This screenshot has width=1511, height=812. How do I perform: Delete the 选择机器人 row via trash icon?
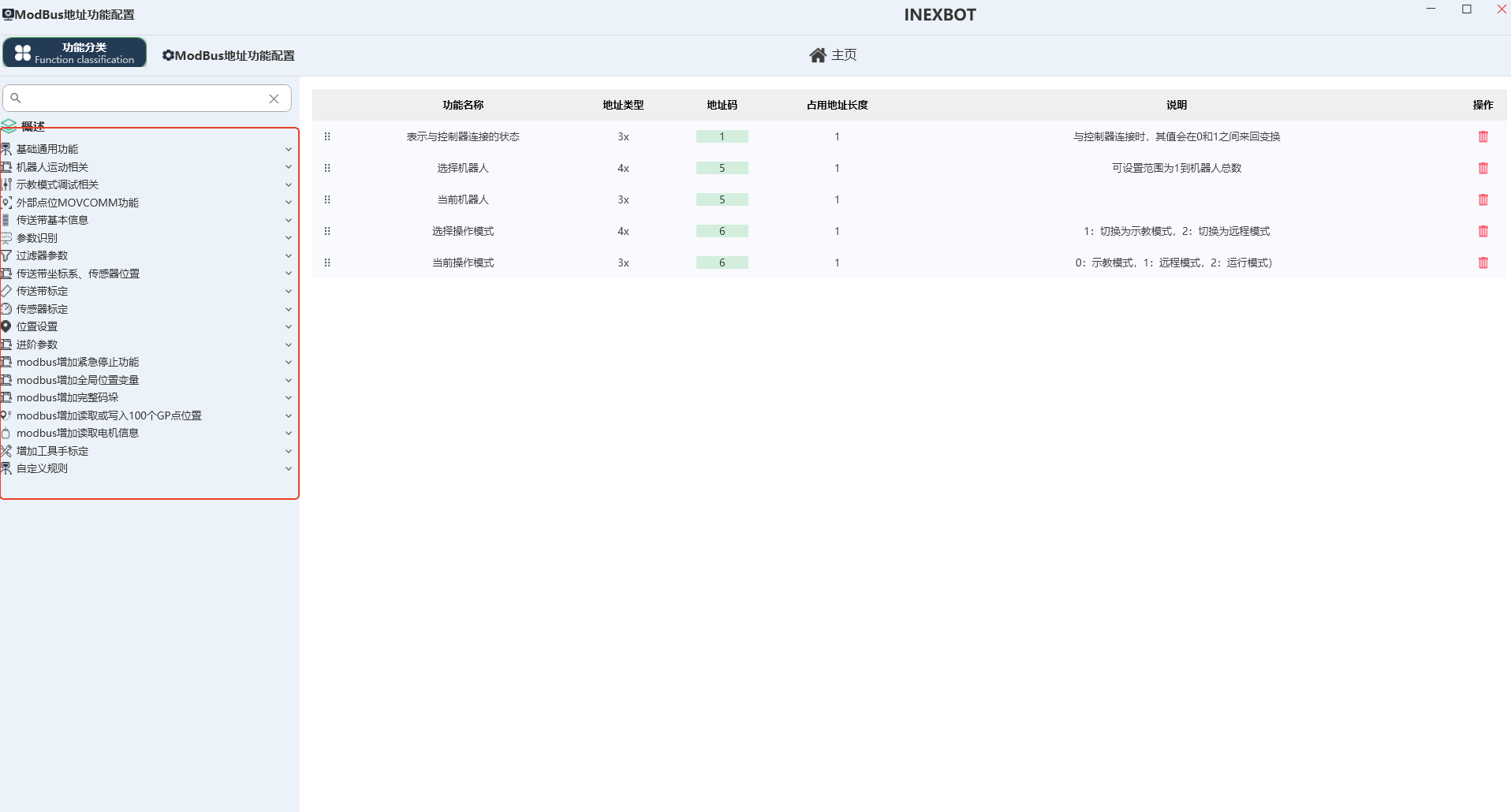pos(1483,168)
